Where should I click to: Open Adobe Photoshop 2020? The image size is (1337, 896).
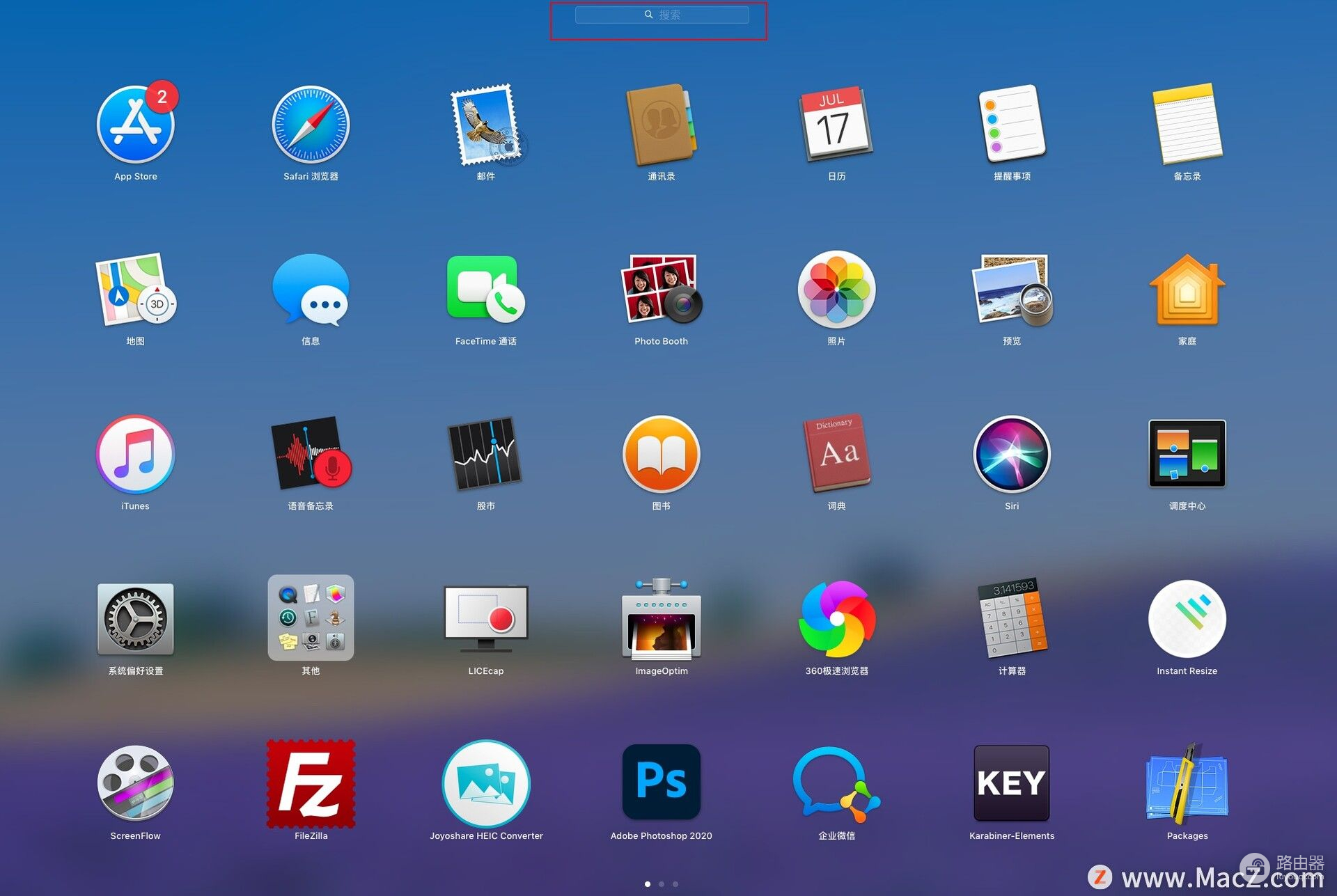pyautogui.click(x=661, y=782)
